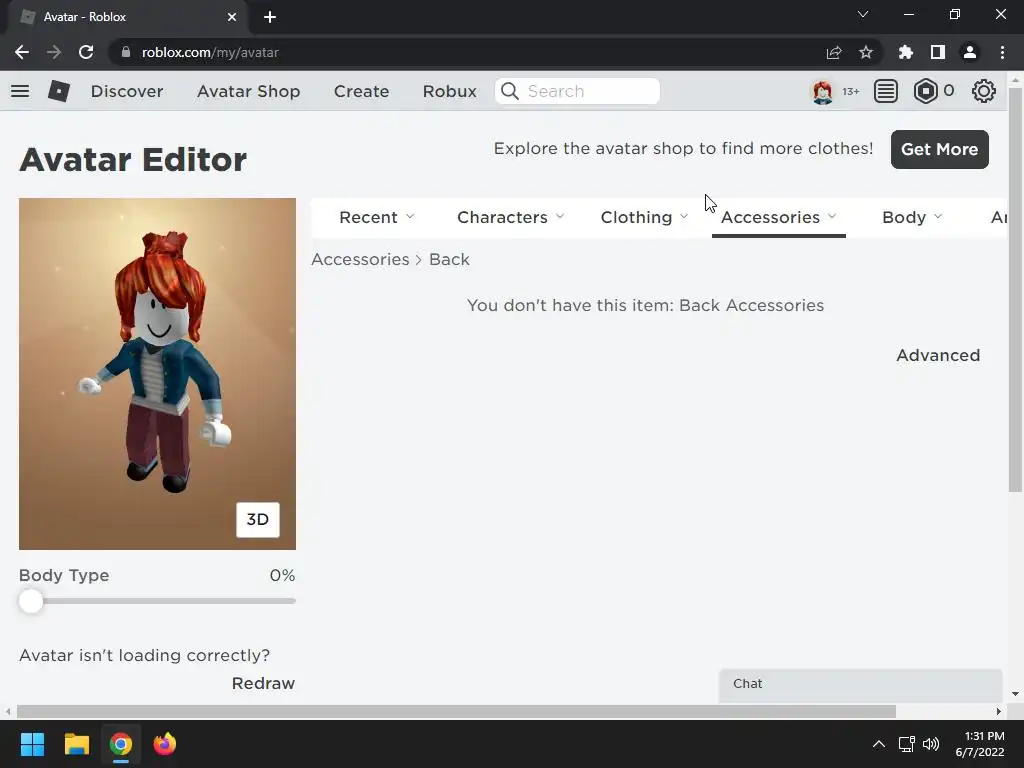Click the Roblox logo home icon
1024x768 pixels.
(59, 91)
